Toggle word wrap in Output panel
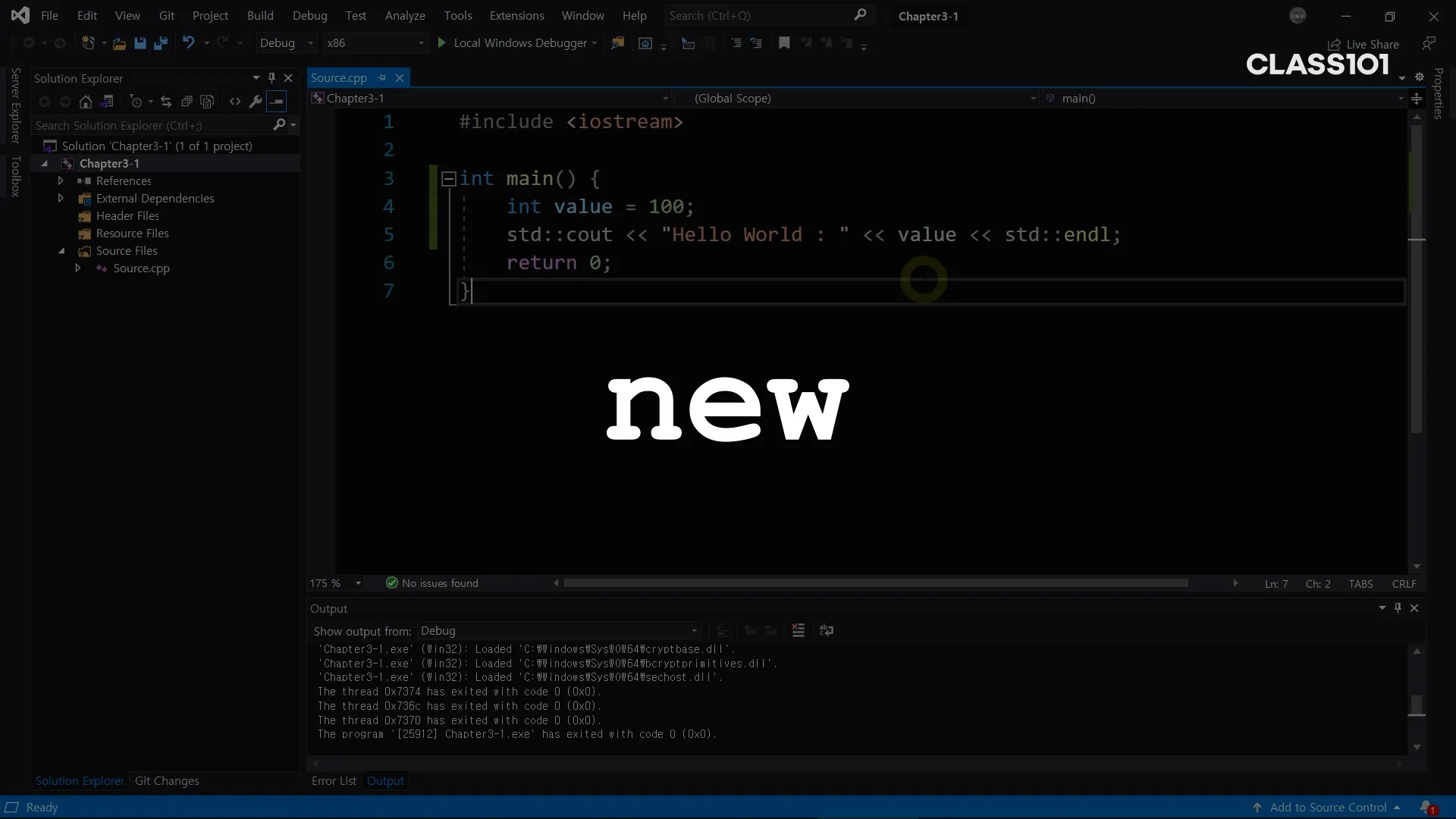The image size is (1456, 819). click(827, 630)
